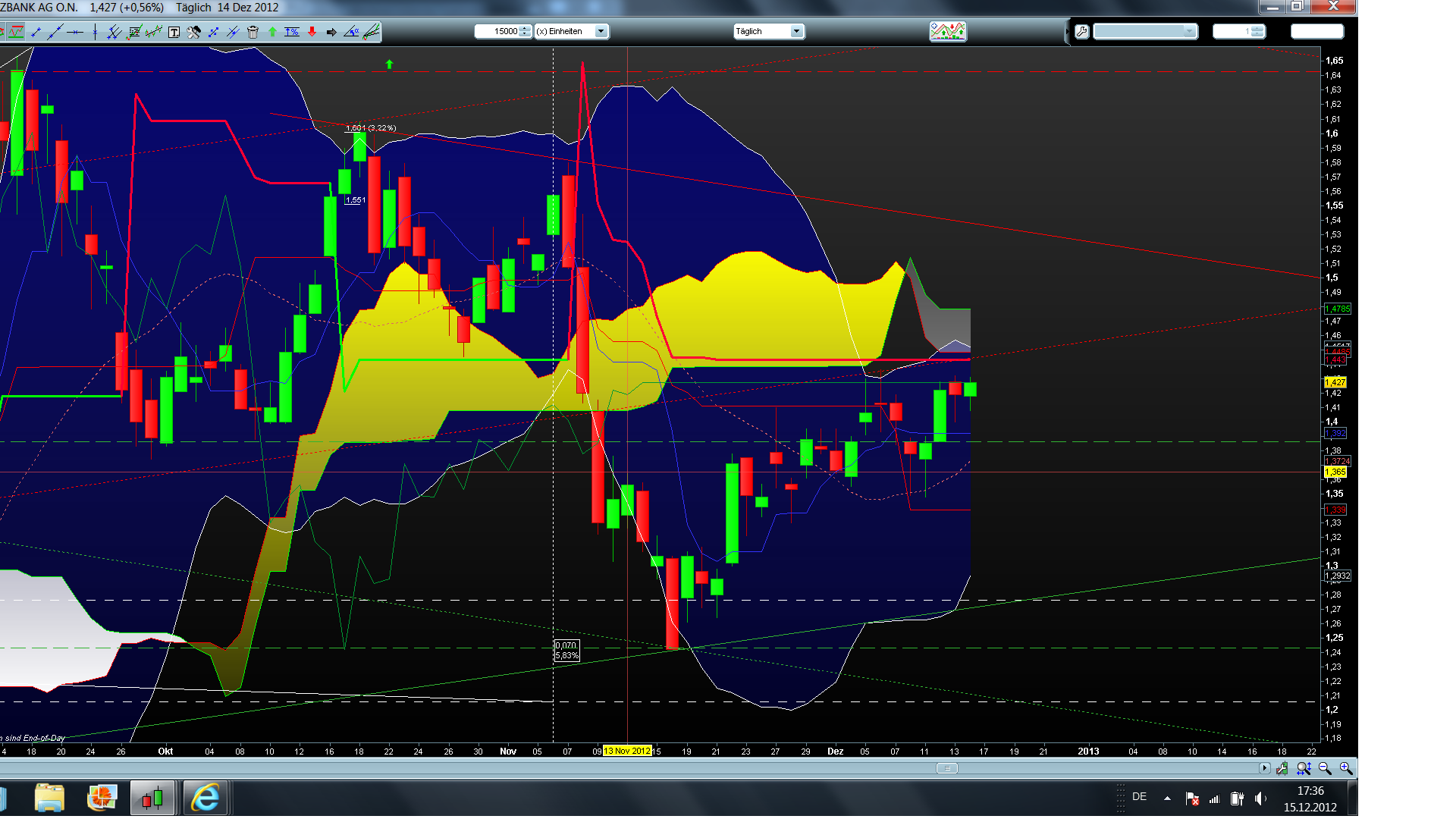
Task: Toggle the parallel channel lines tool
Action: (x=114, y=32)
